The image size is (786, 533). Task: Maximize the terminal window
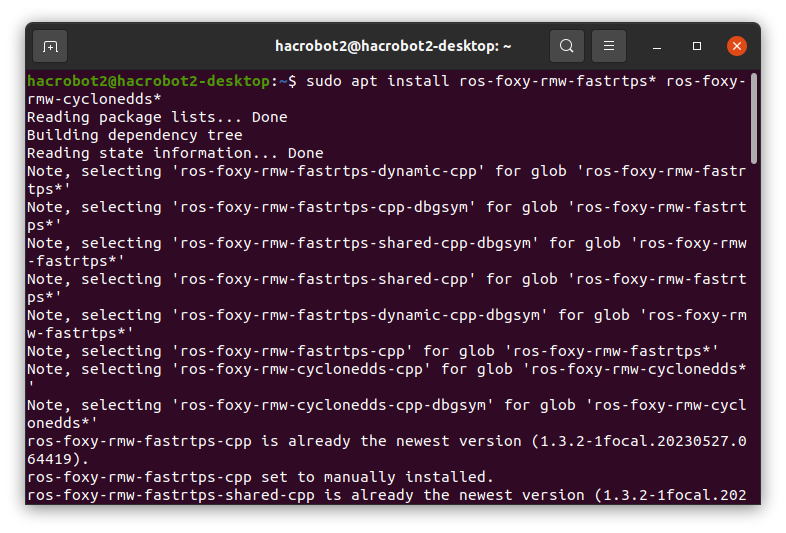coord(697,46)
